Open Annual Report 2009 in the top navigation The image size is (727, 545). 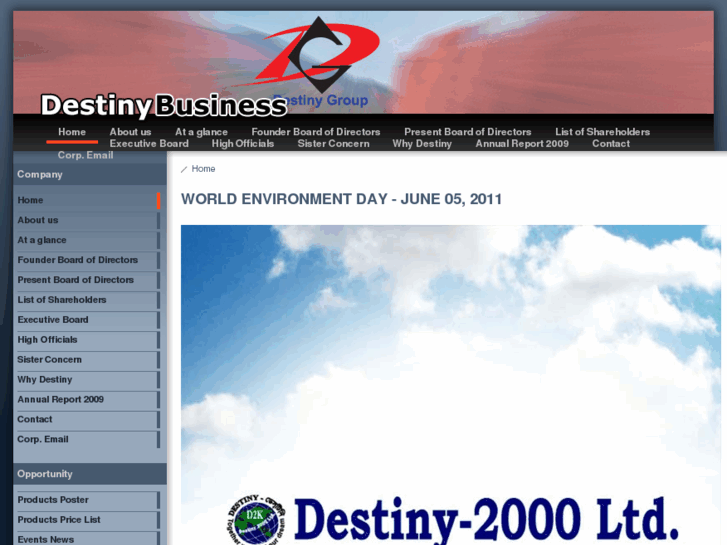[522, 143]
